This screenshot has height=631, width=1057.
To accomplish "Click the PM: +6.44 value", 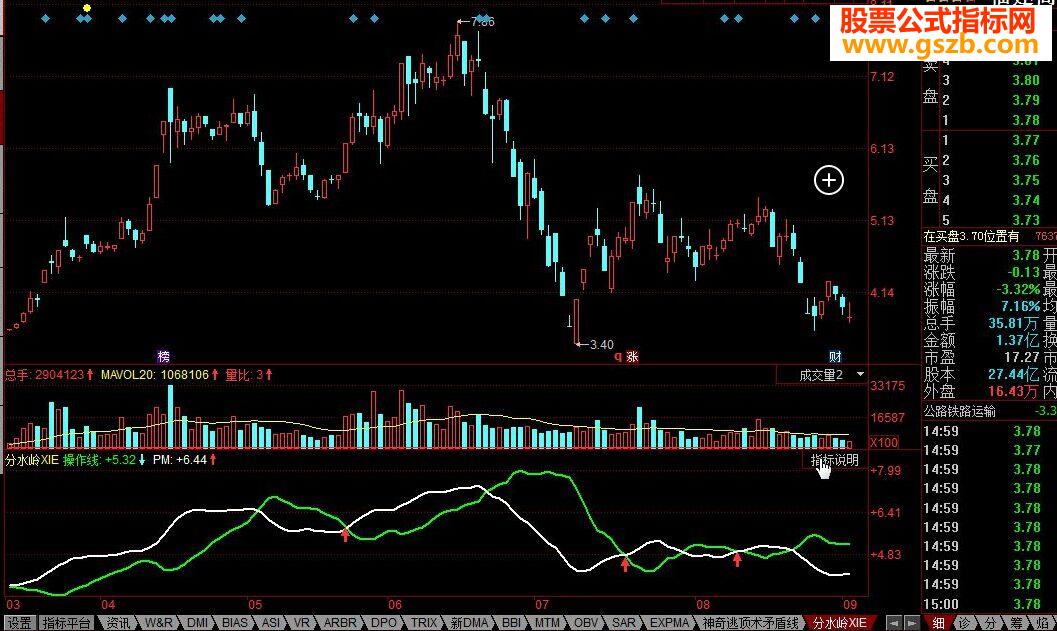I will pos(185,460).
